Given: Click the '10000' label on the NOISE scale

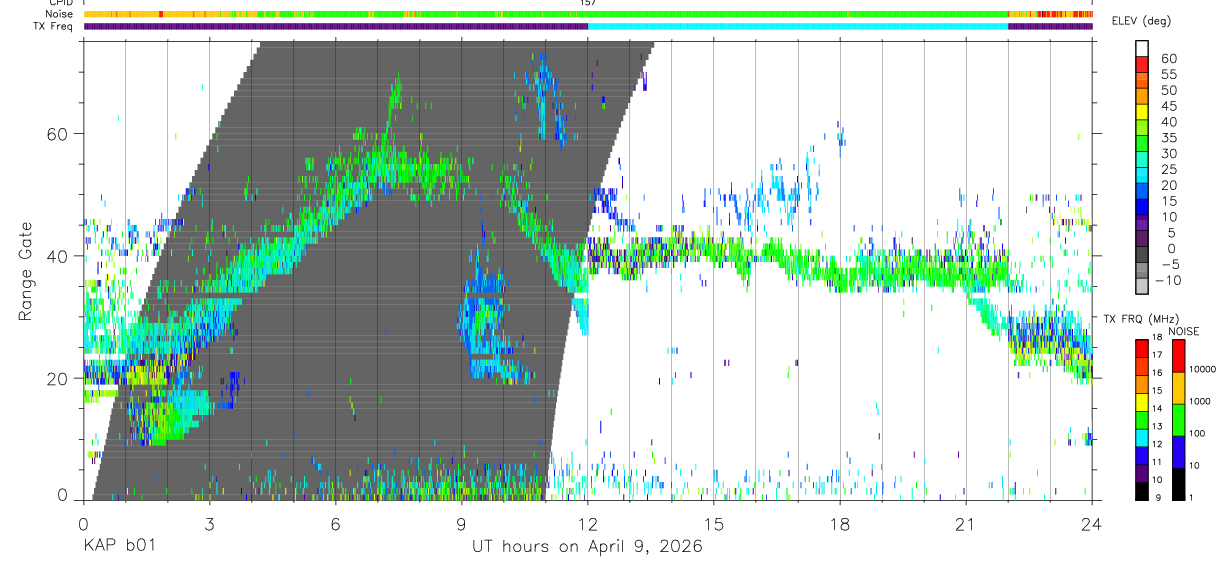Looking at the screenshot, I should 1201,369.
